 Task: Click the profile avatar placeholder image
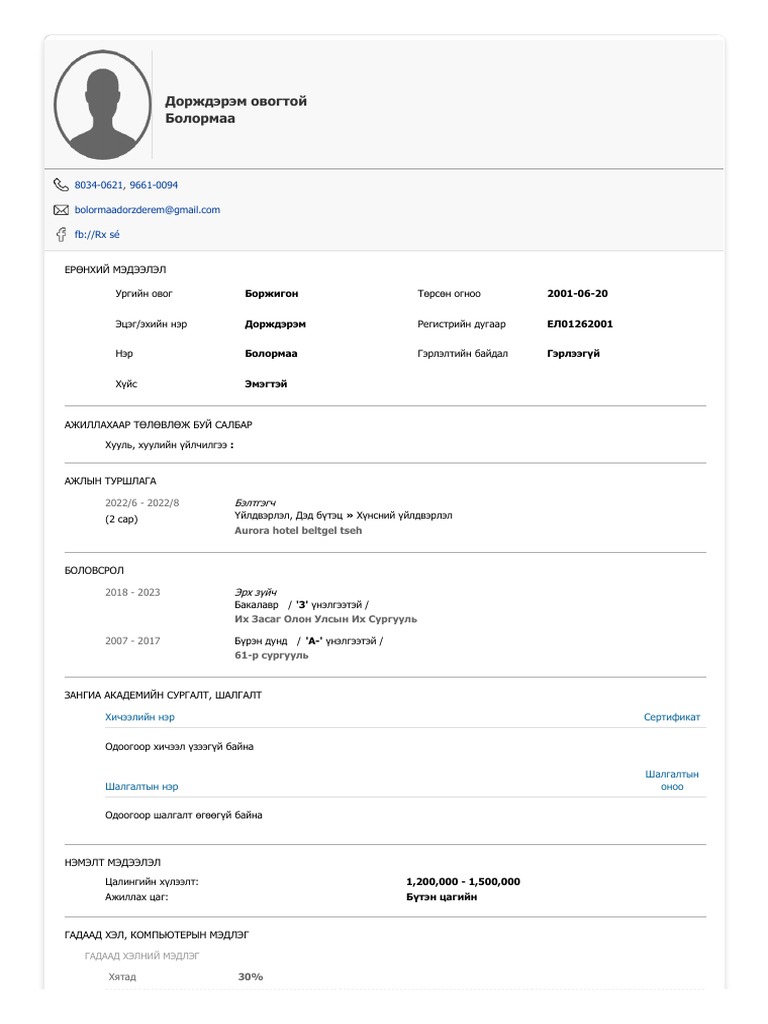coord(103,105)
